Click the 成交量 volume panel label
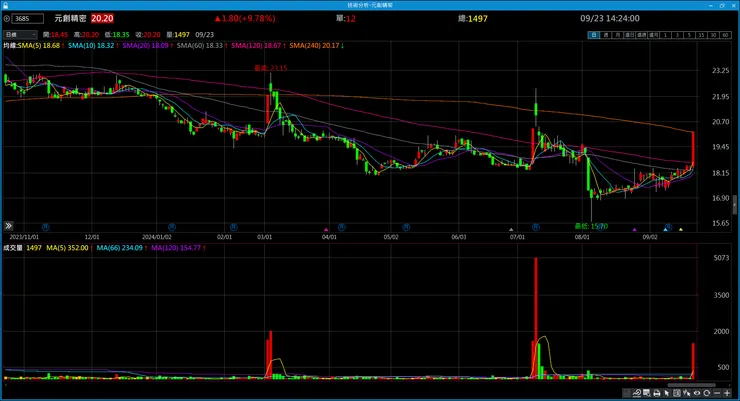The width and height of the screenshot is (740, 401). coord(13,248)
